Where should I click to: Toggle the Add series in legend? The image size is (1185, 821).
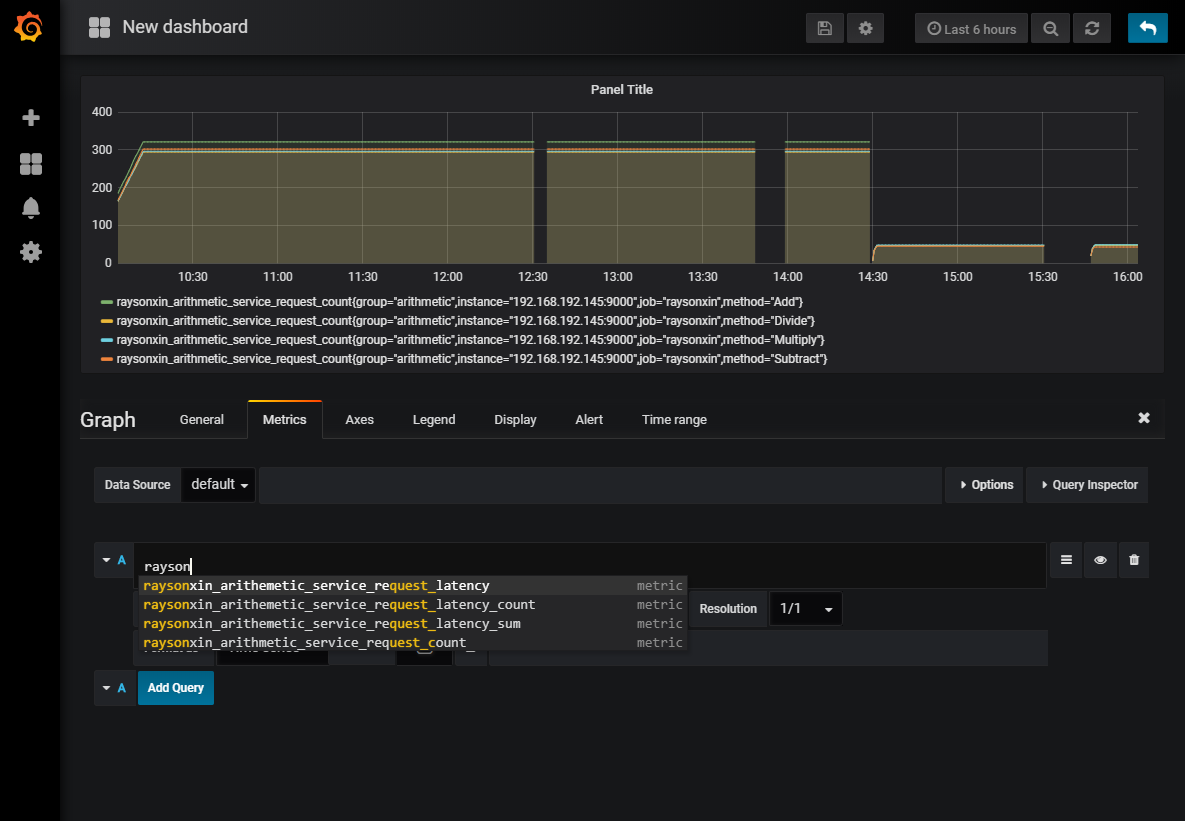(x=460, y=301)
